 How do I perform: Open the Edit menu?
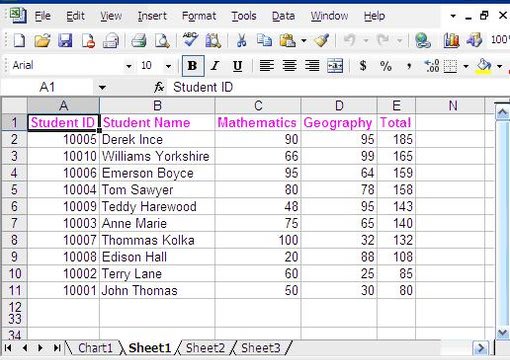point(75,16)
